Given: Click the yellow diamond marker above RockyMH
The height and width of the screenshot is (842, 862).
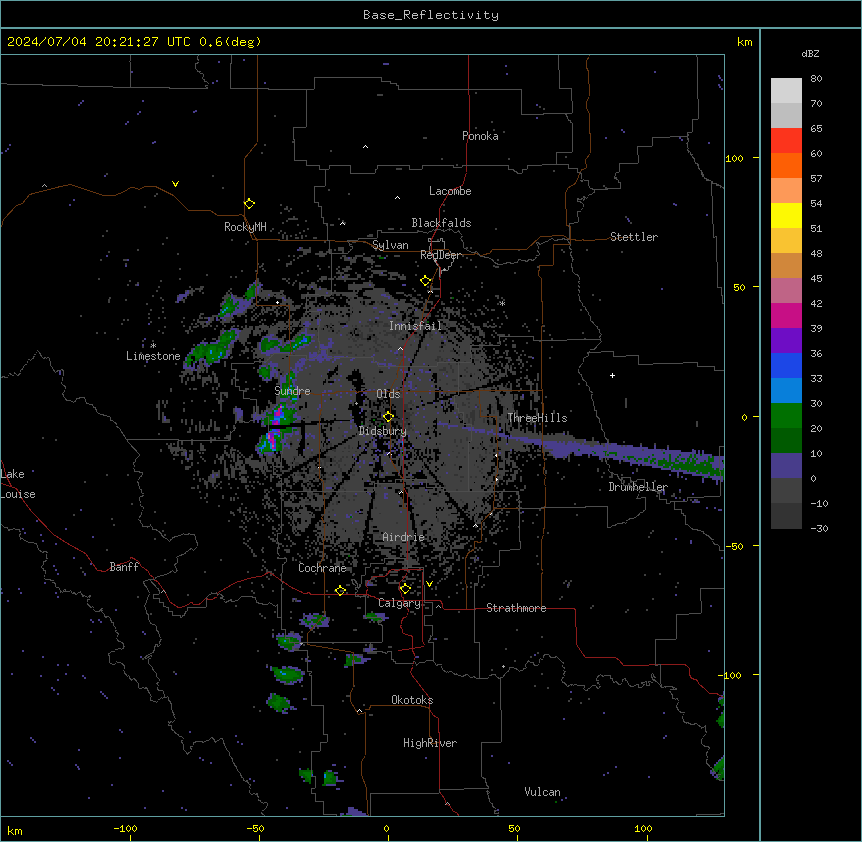Looking at the screenshot, I should click(x=249, y=204).
